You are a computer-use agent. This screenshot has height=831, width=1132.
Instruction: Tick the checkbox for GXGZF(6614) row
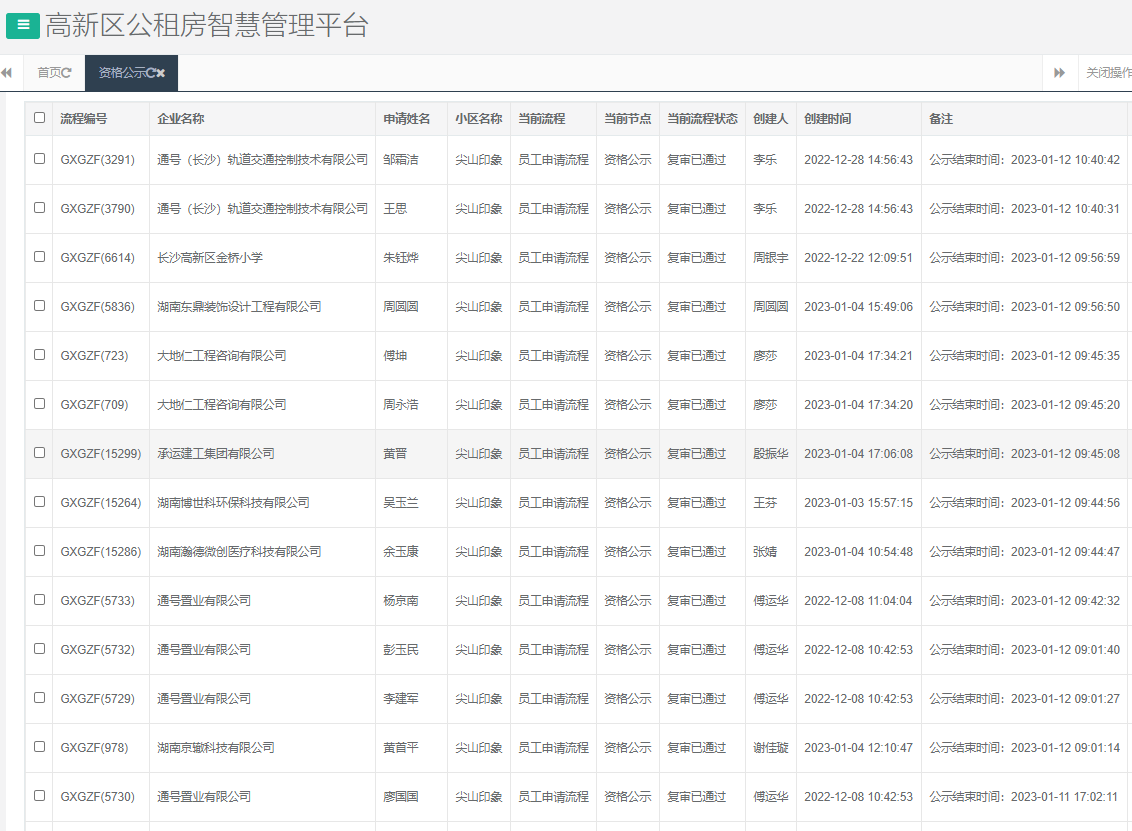(40, 257)
